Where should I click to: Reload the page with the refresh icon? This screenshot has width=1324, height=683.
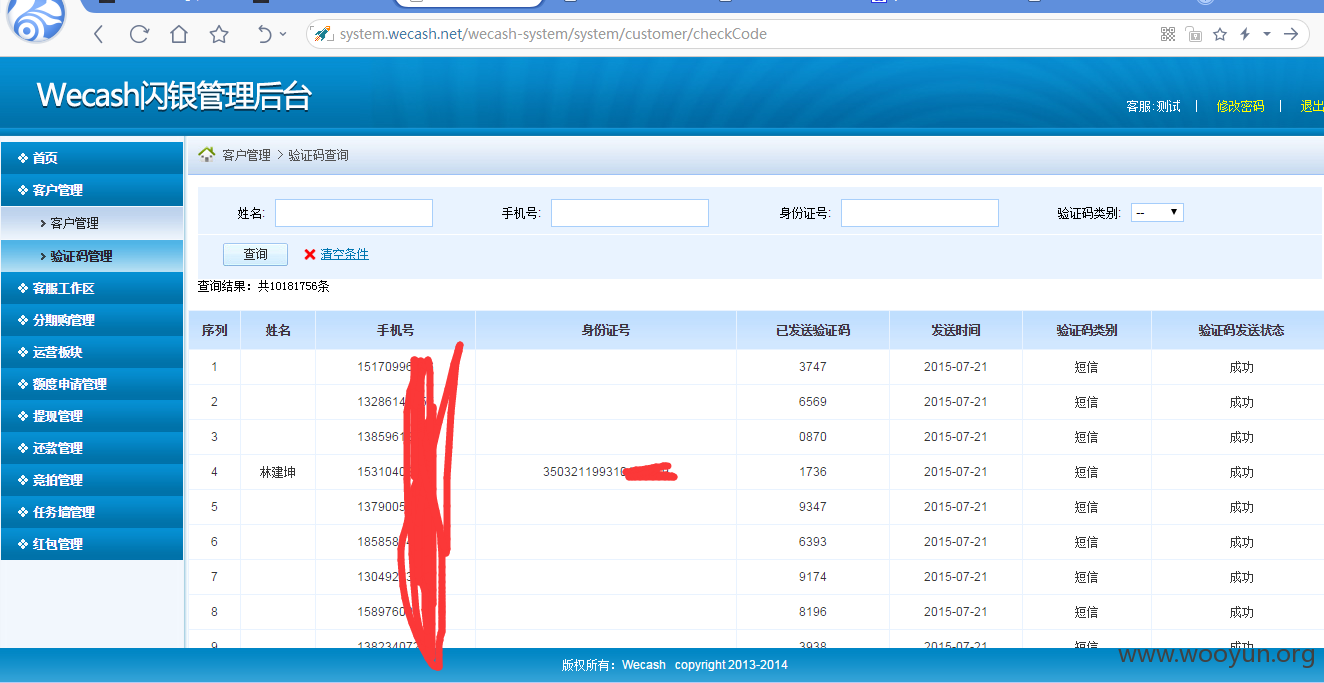(x=139, y=34)
